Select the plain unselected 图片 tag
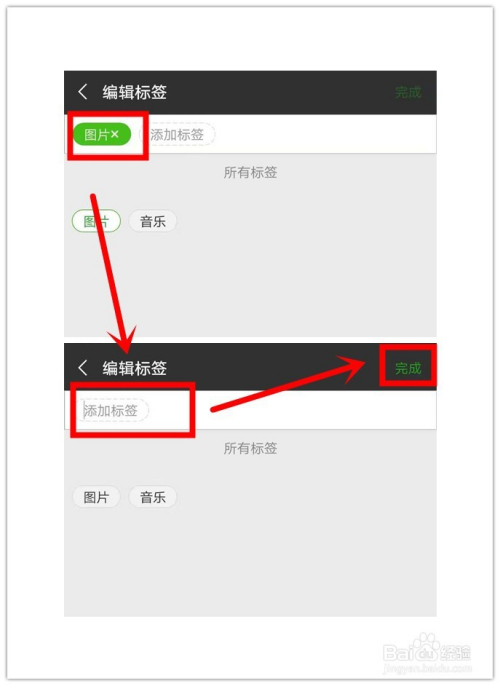The height and width of the screenshot is (686, 500). (96, 497)
